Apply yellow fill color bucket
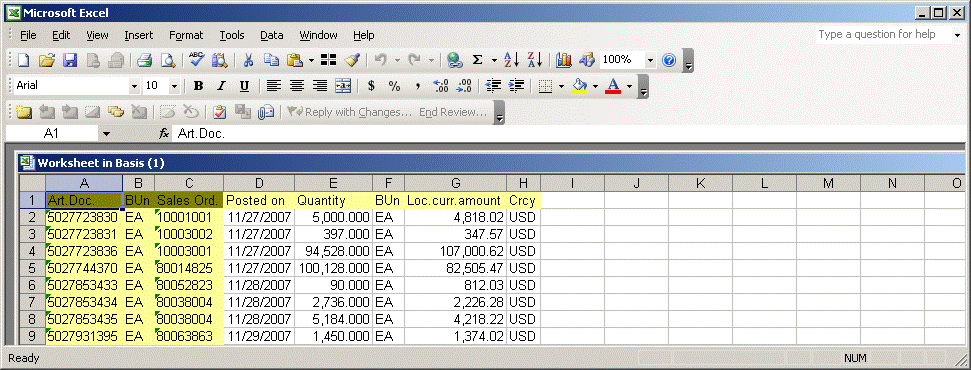The height and width of the screenshot is (370, 971). [x=579, y=86]
